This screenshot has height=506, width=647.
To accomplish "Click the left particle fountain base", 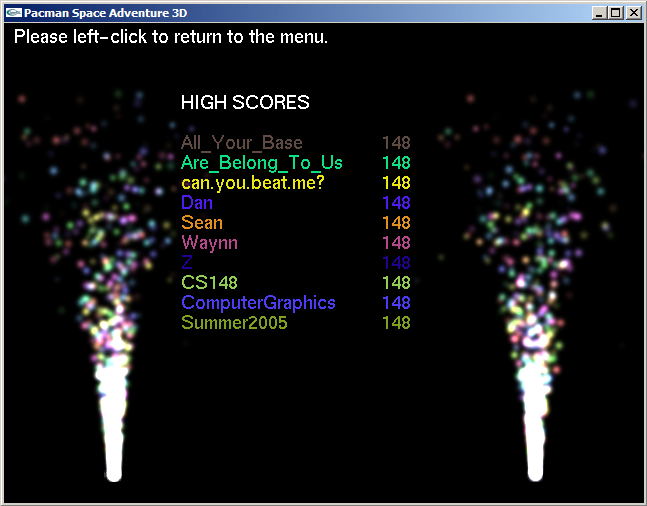I will 113,440.
